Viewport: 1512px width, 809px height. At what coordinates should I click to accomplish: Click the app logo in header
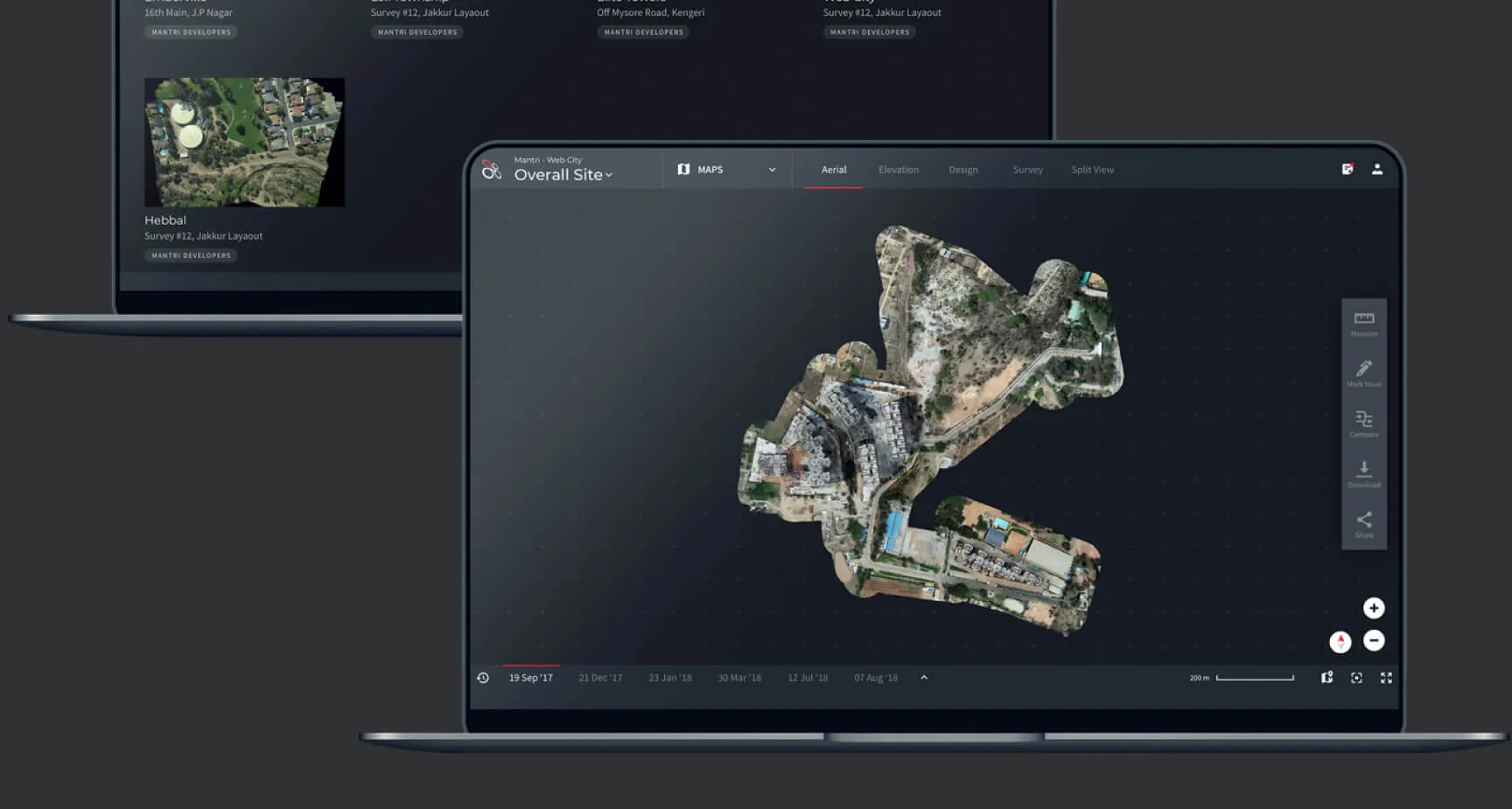(x=492, y=170)
